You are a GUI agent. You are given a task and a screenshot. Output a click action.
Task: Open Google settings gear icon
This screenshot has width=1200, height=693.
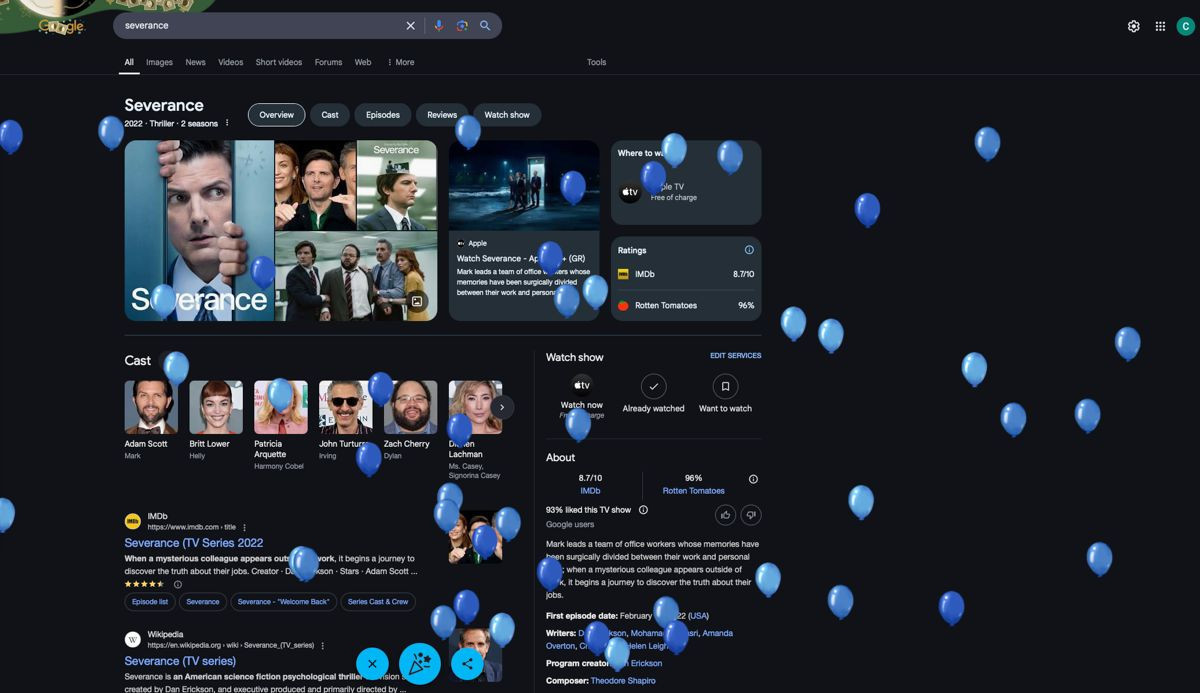click(x=1133, y=27)
